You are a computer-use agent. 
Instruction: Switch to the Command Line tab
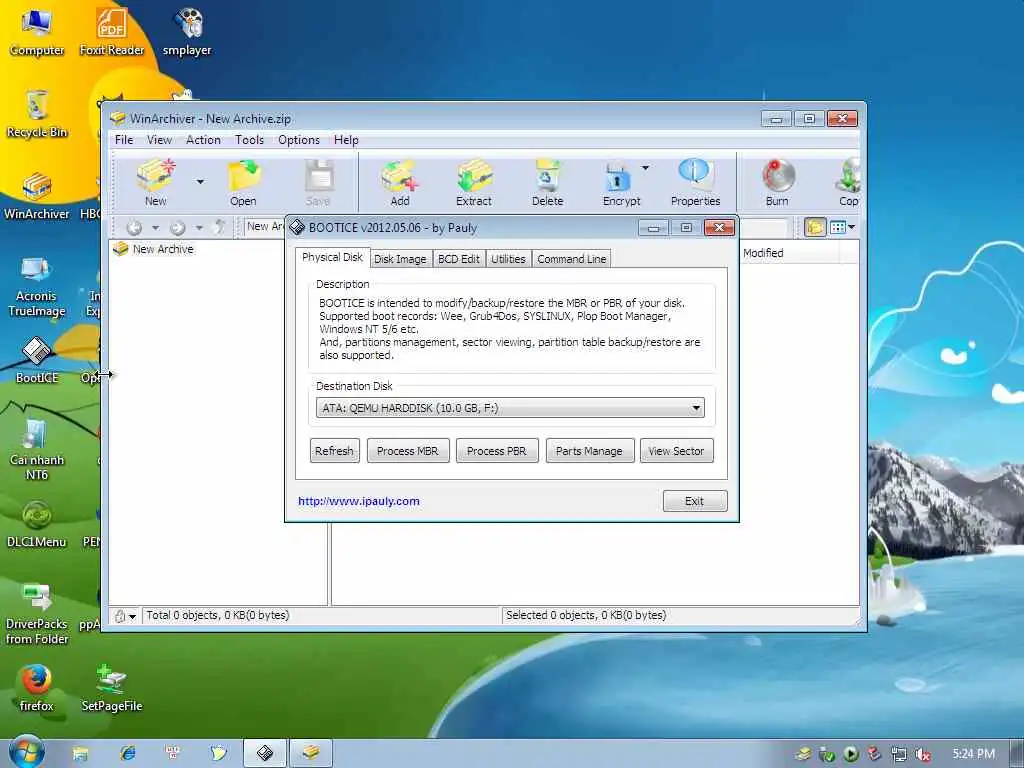click(x=571, y=259)
